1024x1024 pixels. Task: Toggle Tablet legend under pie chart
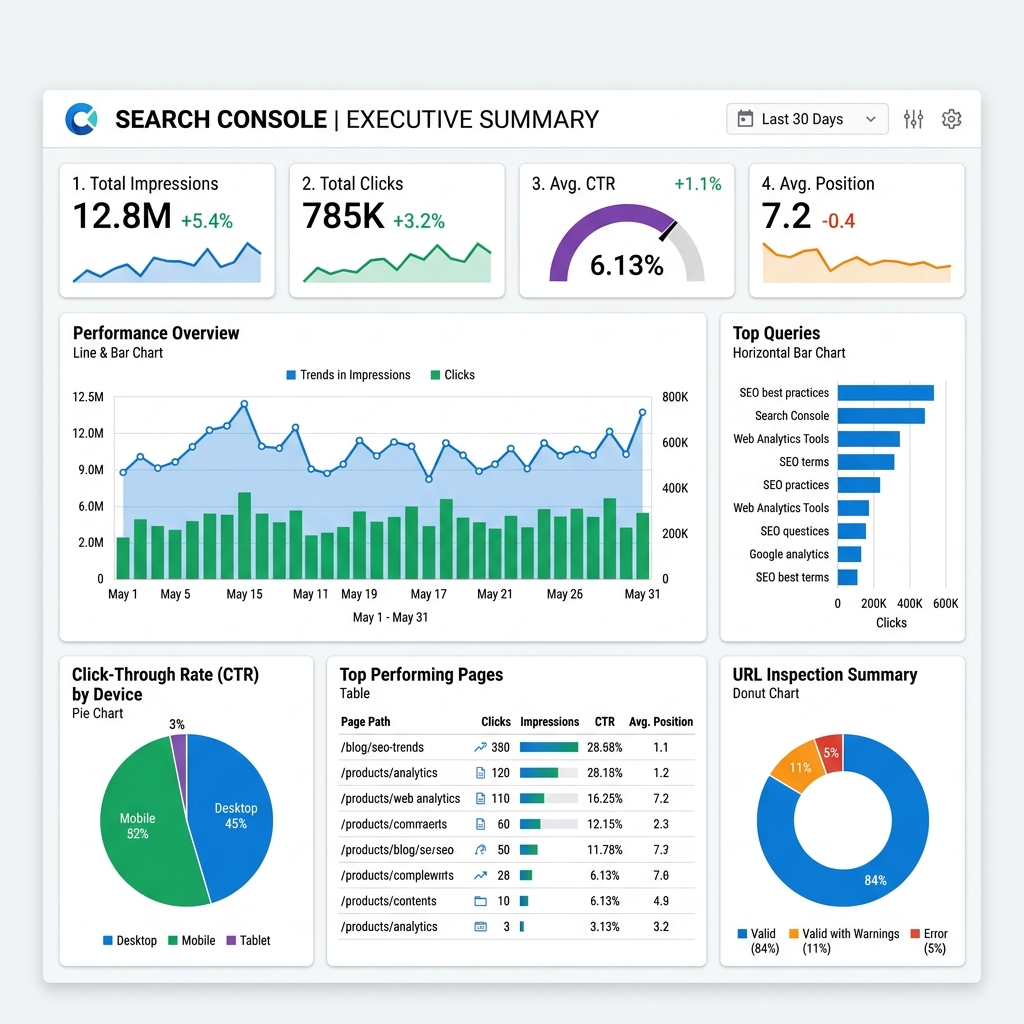248,940
